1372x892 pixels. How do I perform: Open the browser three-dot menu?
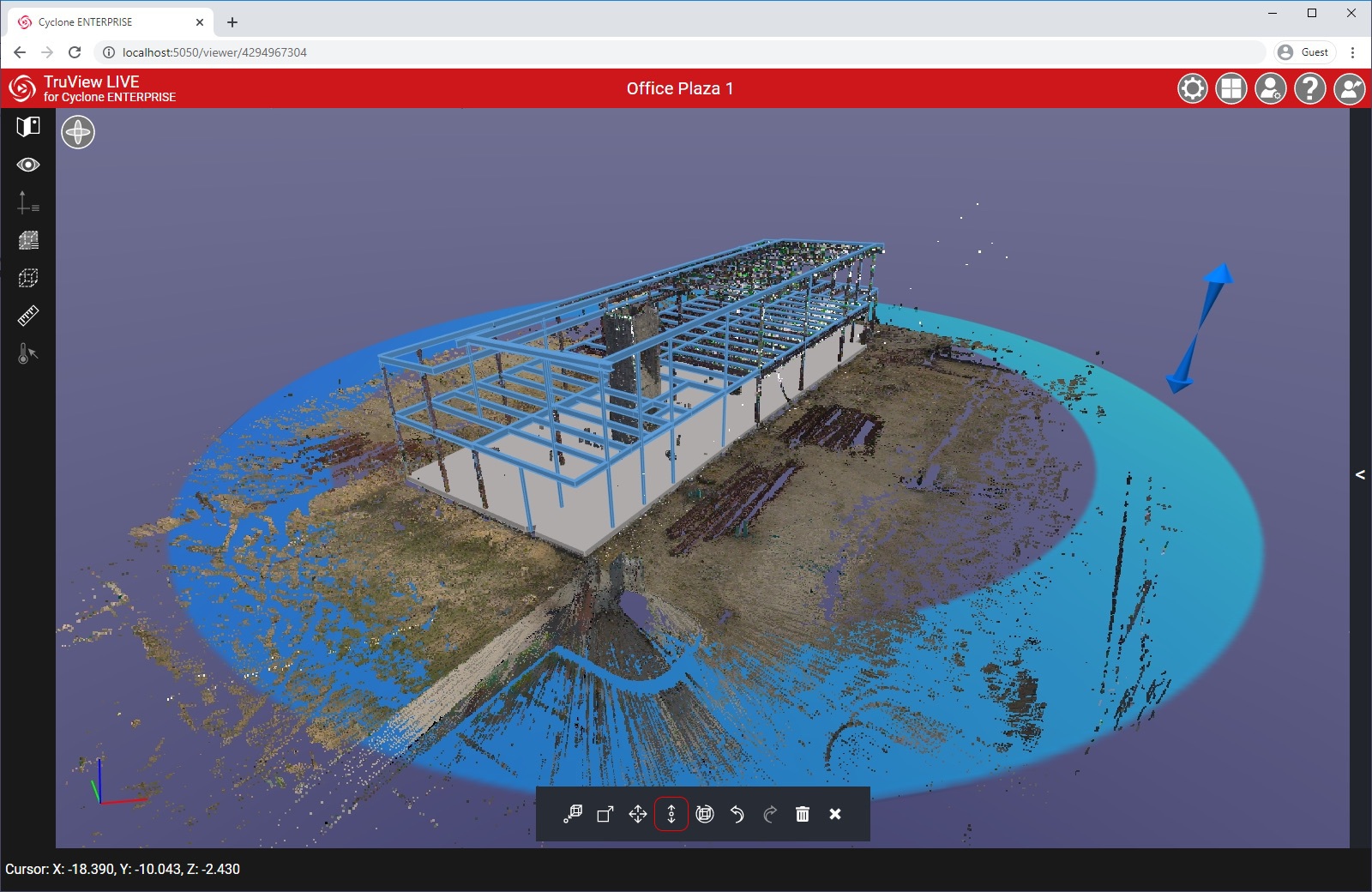coord(1353,52)
